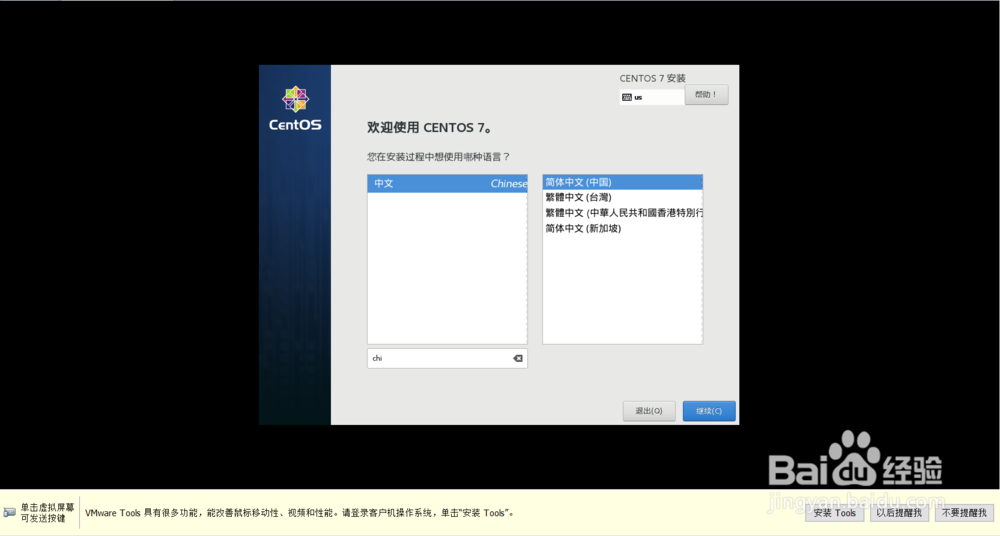Choose 简体中文 (新加坡) locale
The image size is (1000, 536).
(x=622, y=228)
